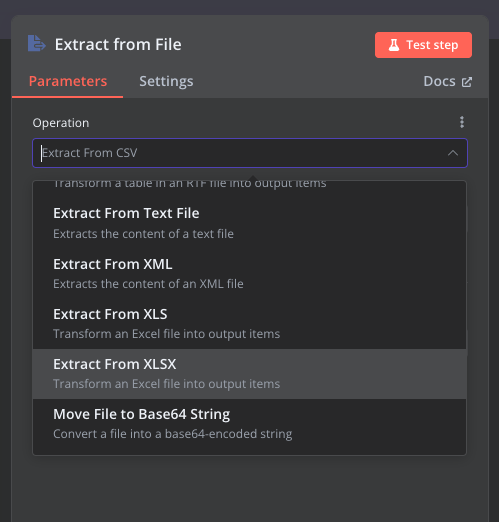This screenshot has width=499, height=522.
Task: Click the Extract from File node icon
Action: 37,44
